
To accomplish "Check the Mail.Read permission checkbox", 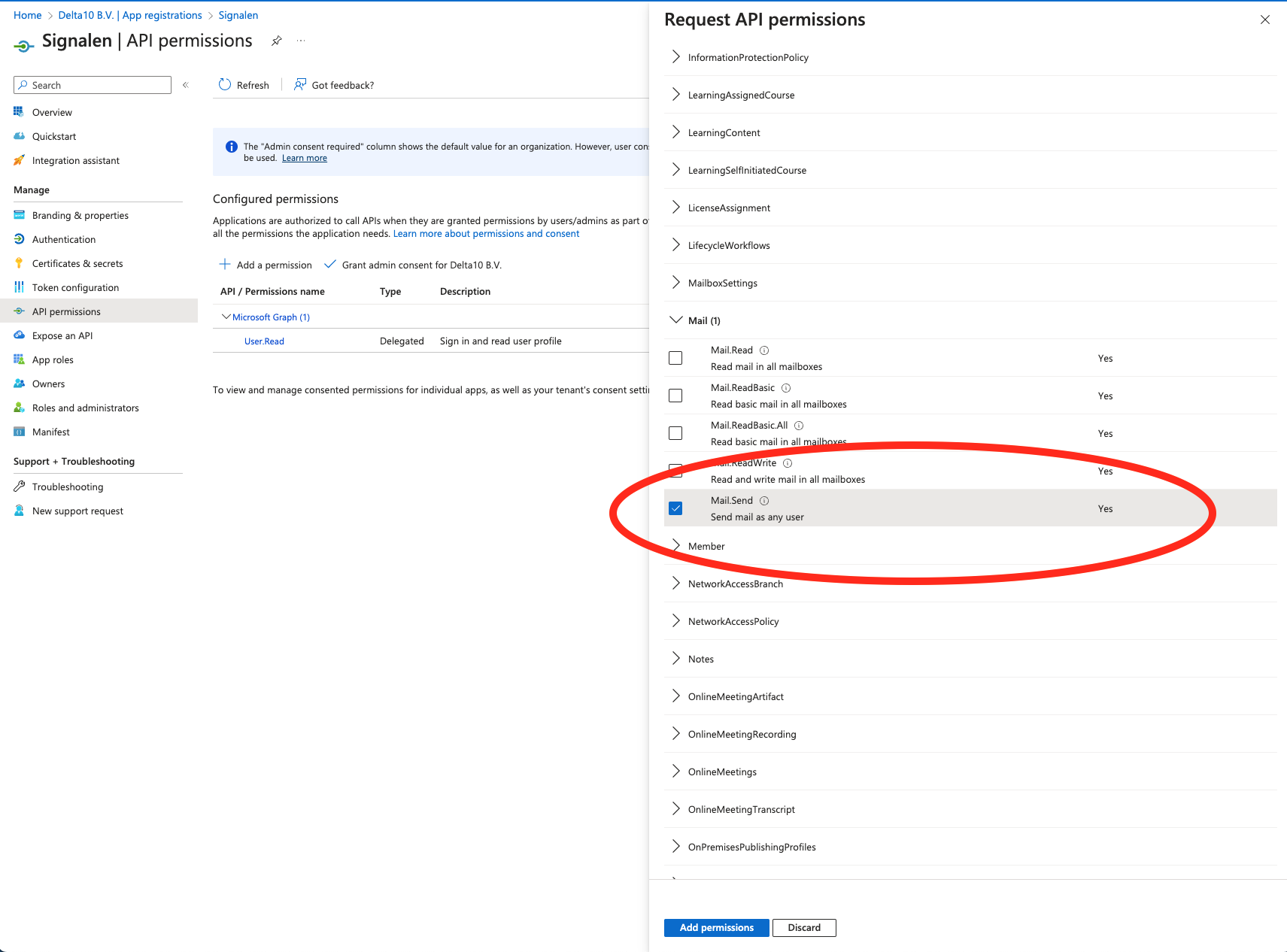I will pyautogui.click(x=675, y=358).
